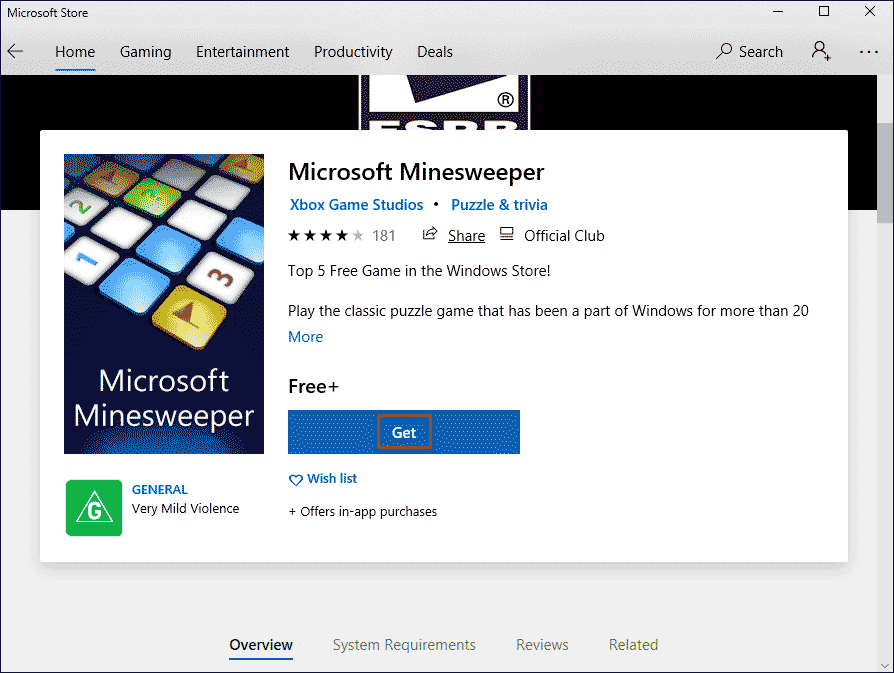
Task: Click the star rating row
Action: 326,236
